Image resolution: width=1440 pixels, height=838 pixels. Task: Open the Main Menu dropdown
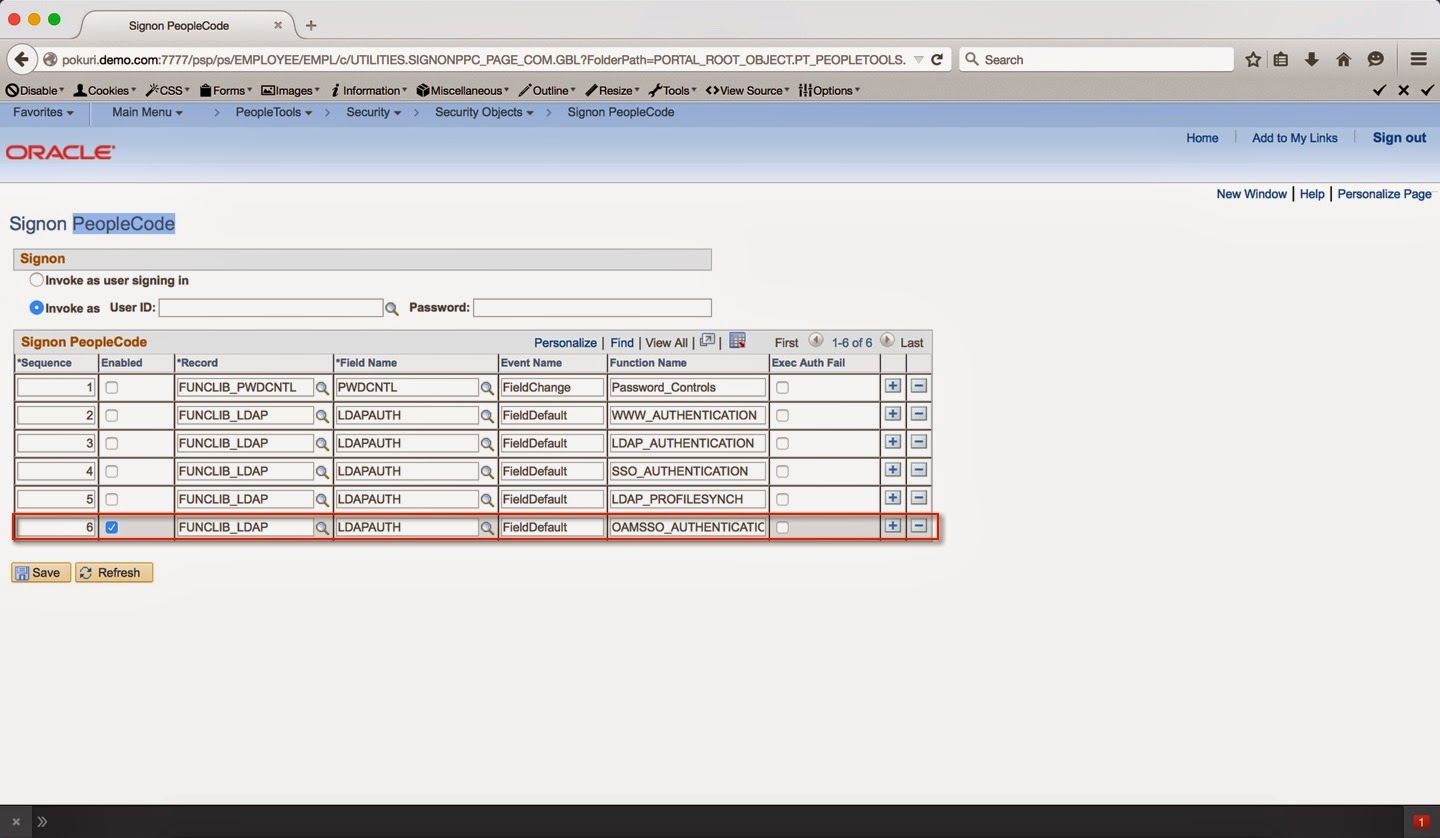[146, 112]
